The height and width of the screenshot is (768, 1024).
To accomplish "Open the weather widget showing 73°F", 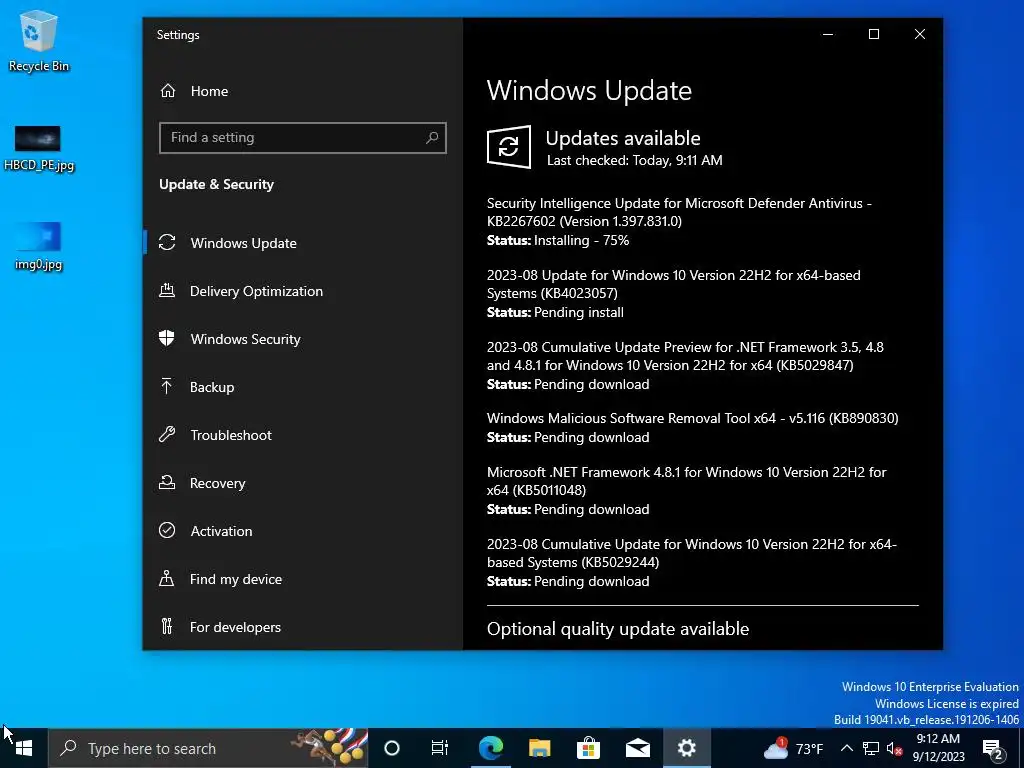I will (794, 748).
